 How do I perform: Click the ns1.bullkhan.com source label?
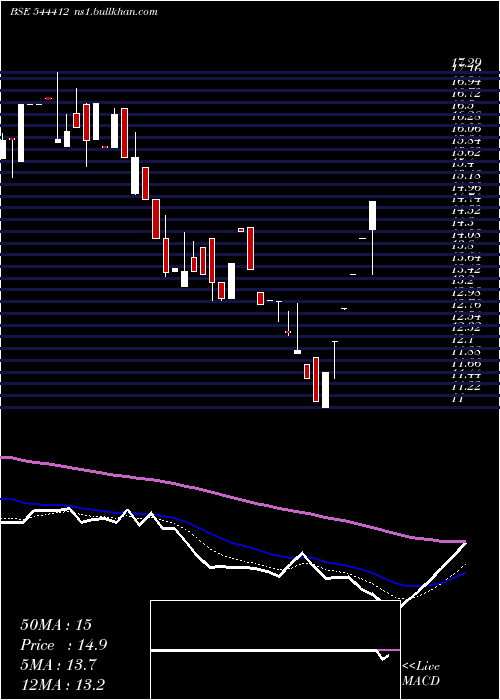click(115, 12)
